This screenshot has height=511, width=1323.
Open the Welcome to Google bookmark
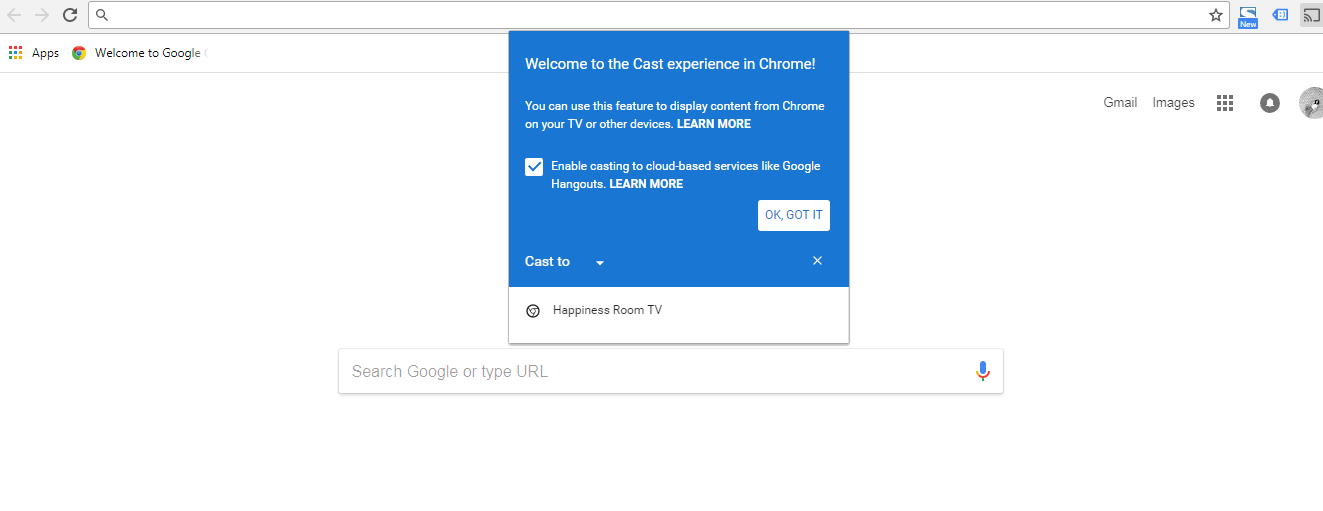click(139, 53)
